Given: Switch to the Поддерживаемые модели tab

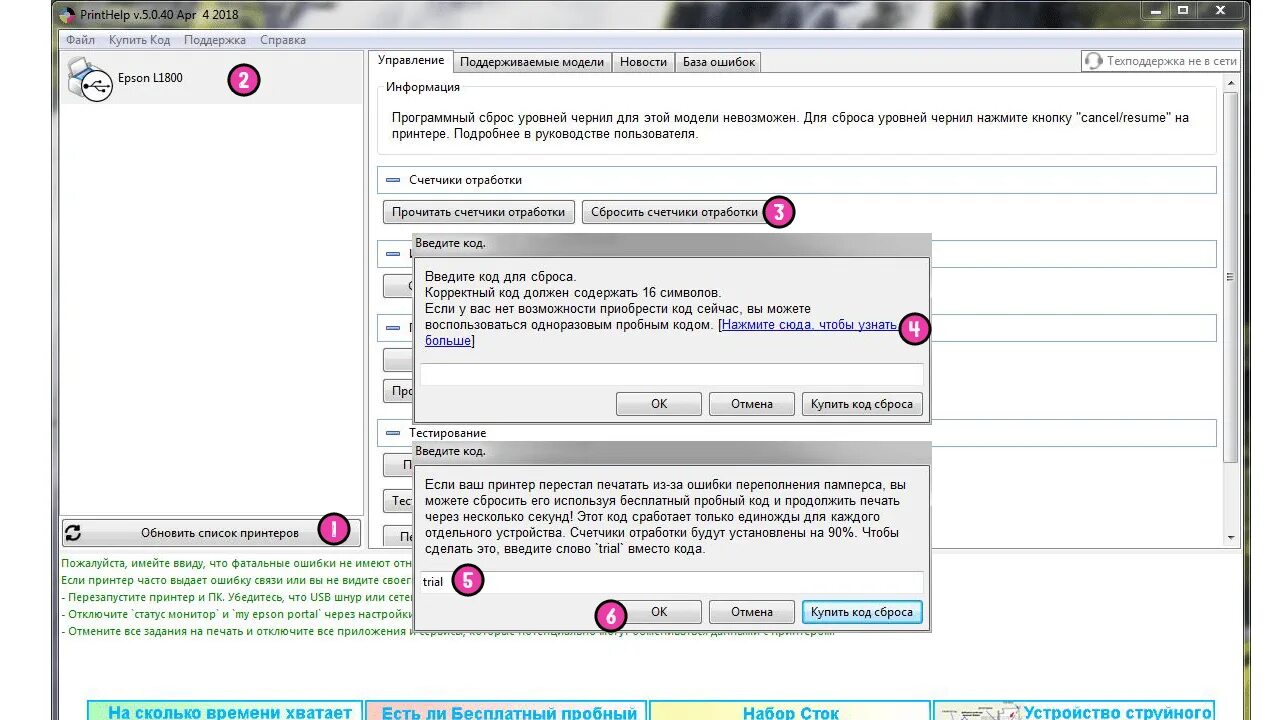Looking at the screenshot, I should coord(532,62).
